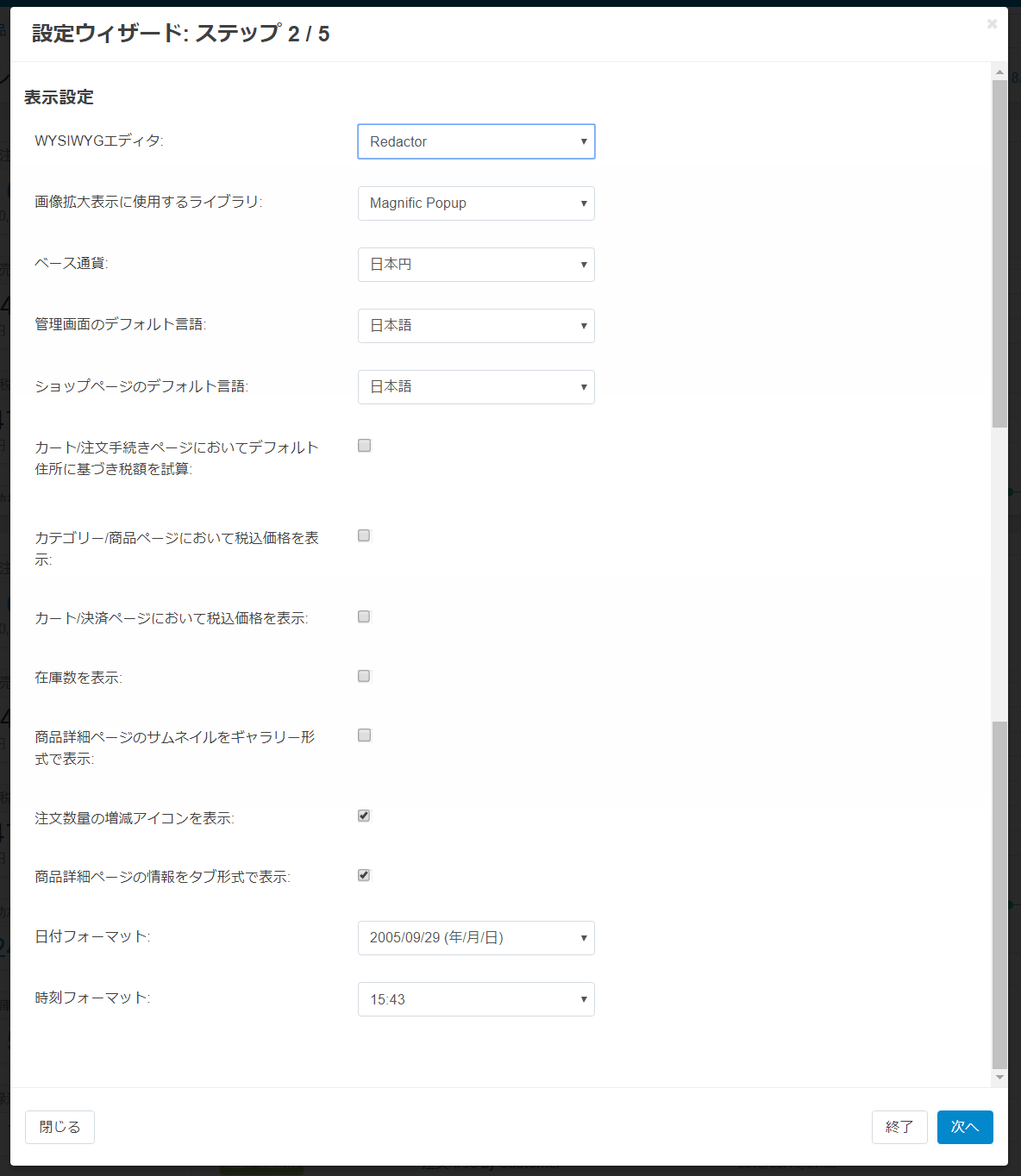This screenshot has height=1176, width=1021.
Task: Uncheck 注文数量の増減アイコンを表示
Action: coord(364,816)
